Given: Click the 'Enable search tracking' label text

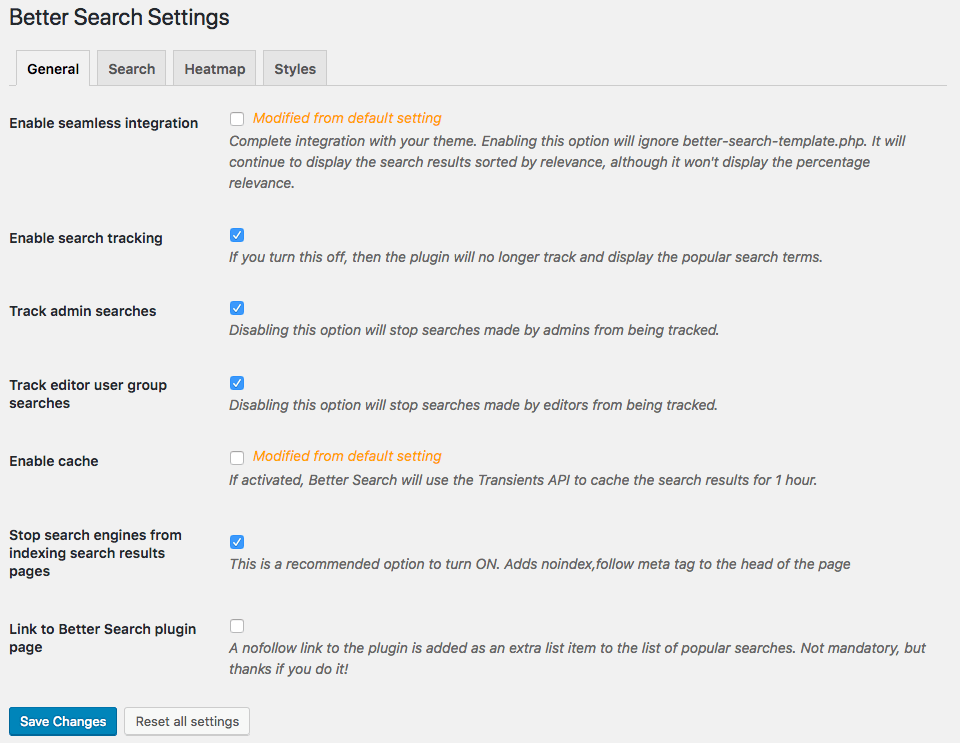Looking at the screenshot, I should (86, 238).
